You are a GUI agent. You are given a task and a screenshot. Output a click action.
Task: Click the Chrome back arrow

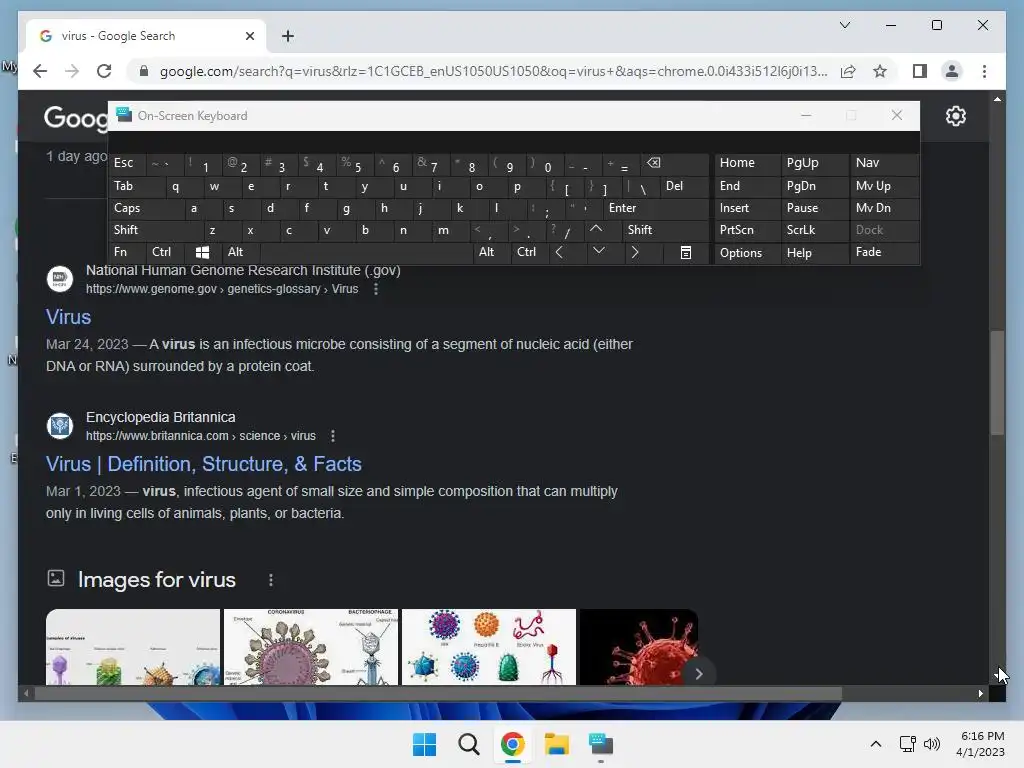(x=40, y=71)
